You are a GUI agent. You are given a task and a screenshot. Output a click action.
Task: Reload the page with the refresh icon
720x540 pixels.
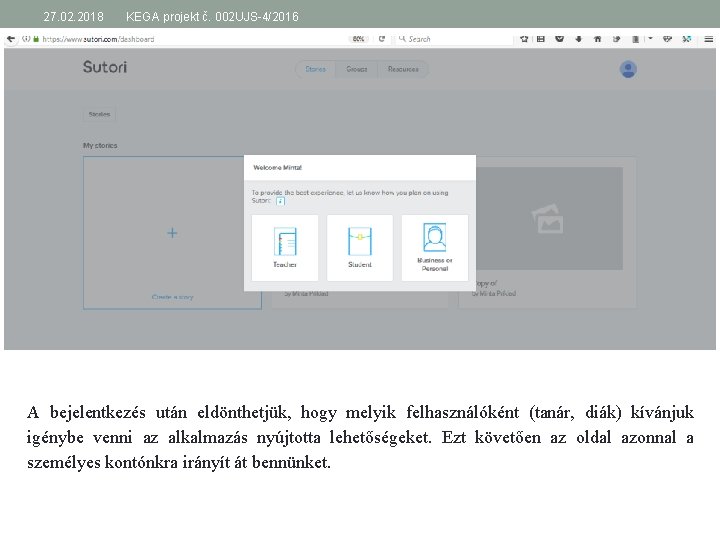pyautogui.click(x=382, y=39)
